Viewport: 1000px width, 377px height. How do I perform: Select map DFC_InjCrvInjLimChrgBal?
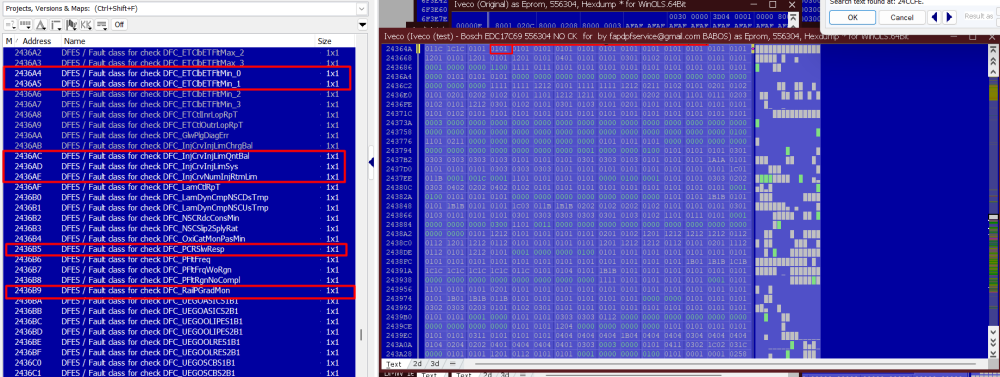pyautogui.click(x=178, y=145)
